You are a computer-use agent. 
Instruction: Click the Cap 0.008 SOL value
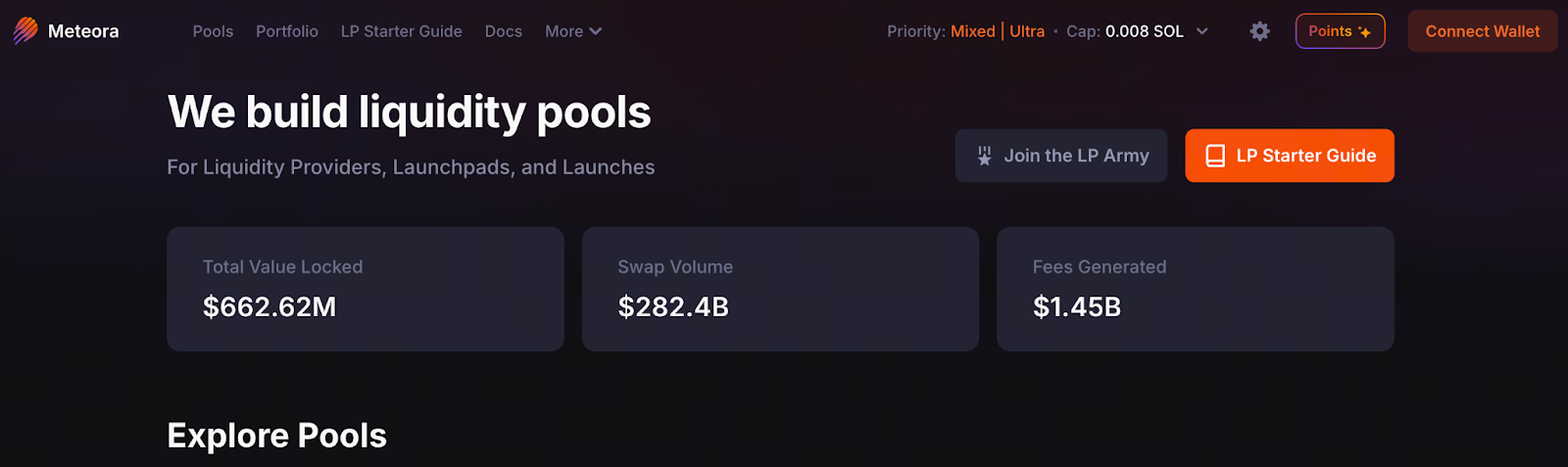[1144, 31]
